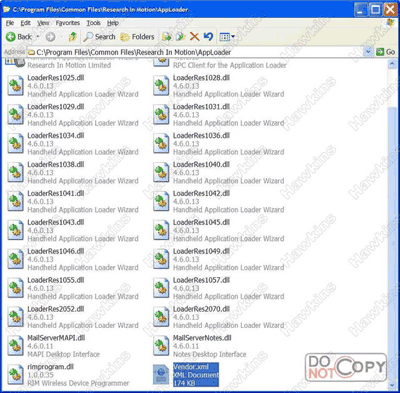This screenshot has width=400, height=393.
Task: Open the Back history dropdown arrow
Action: (38, 37)
